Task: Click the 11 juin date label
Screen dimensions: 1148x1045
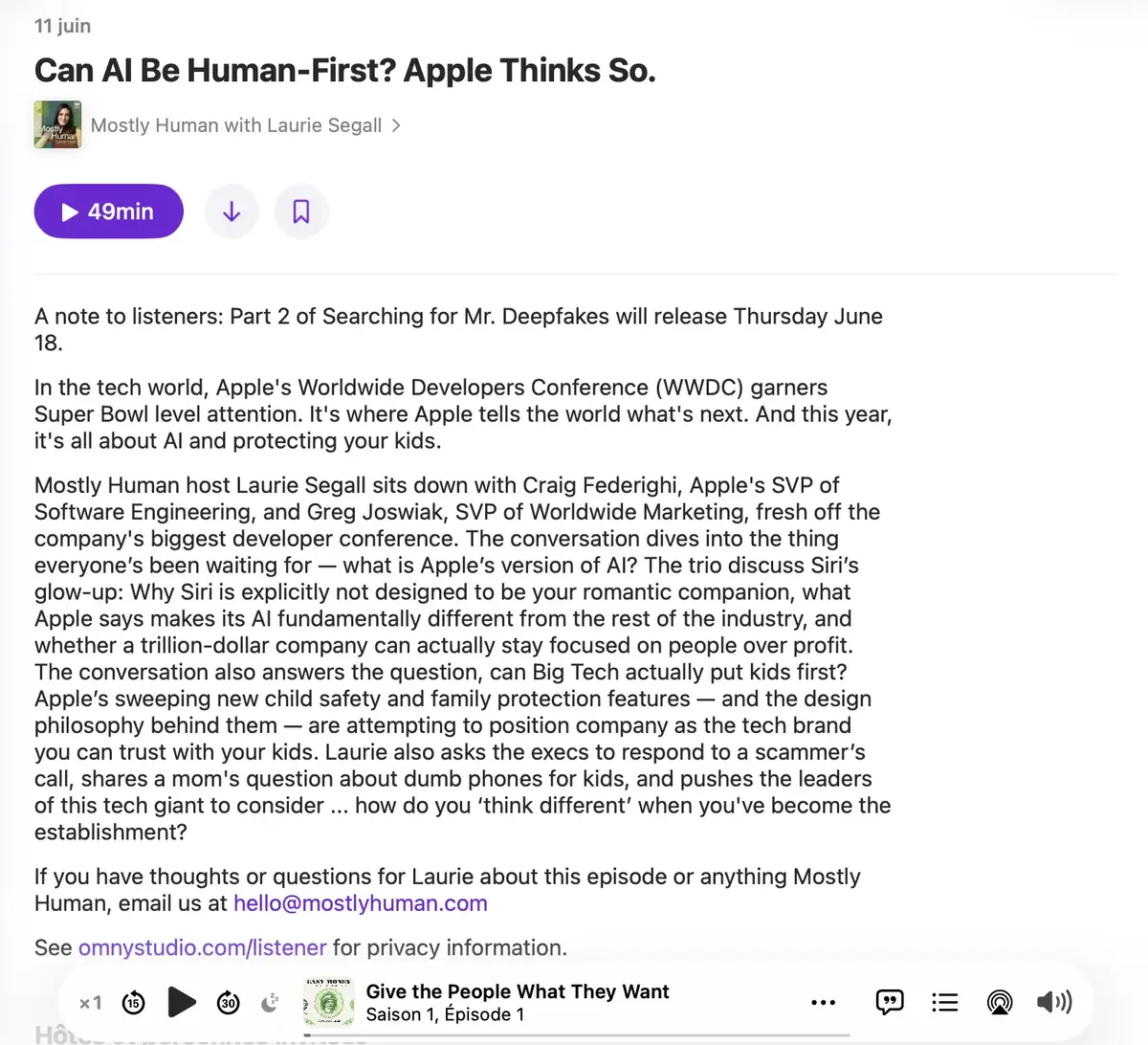Action: coord(63,26)
